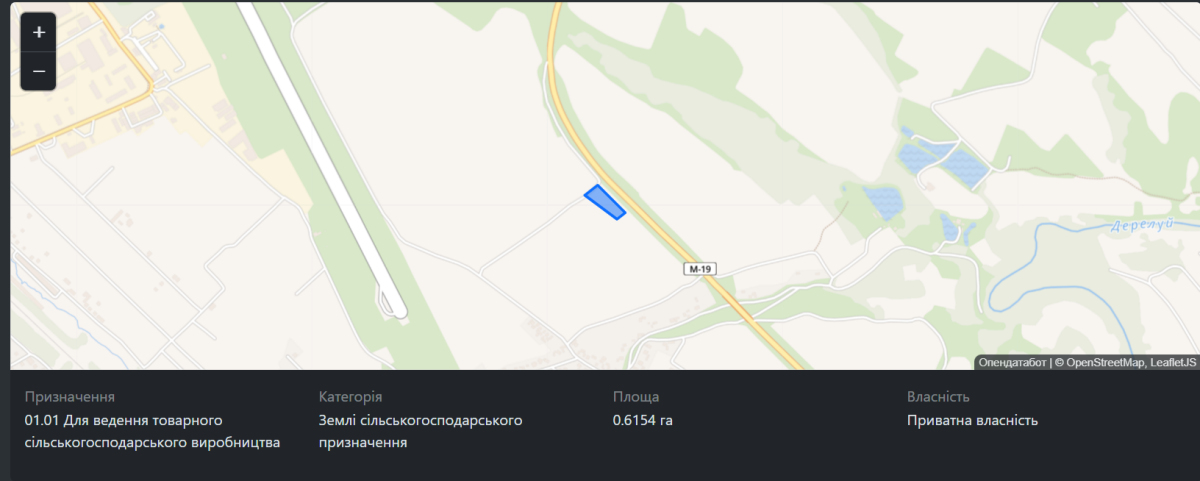Click the Призначення heading
The height and width of the screenshot is (481, 1200).
(70, 397)
